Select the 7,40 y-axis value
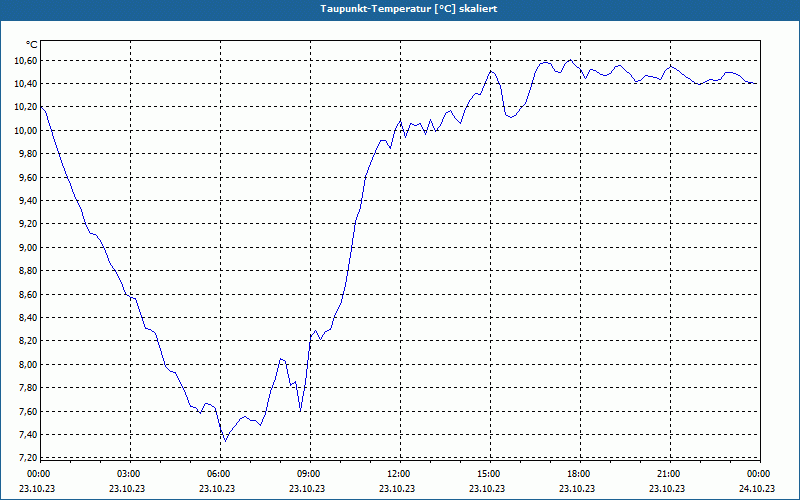 [28, 434]
